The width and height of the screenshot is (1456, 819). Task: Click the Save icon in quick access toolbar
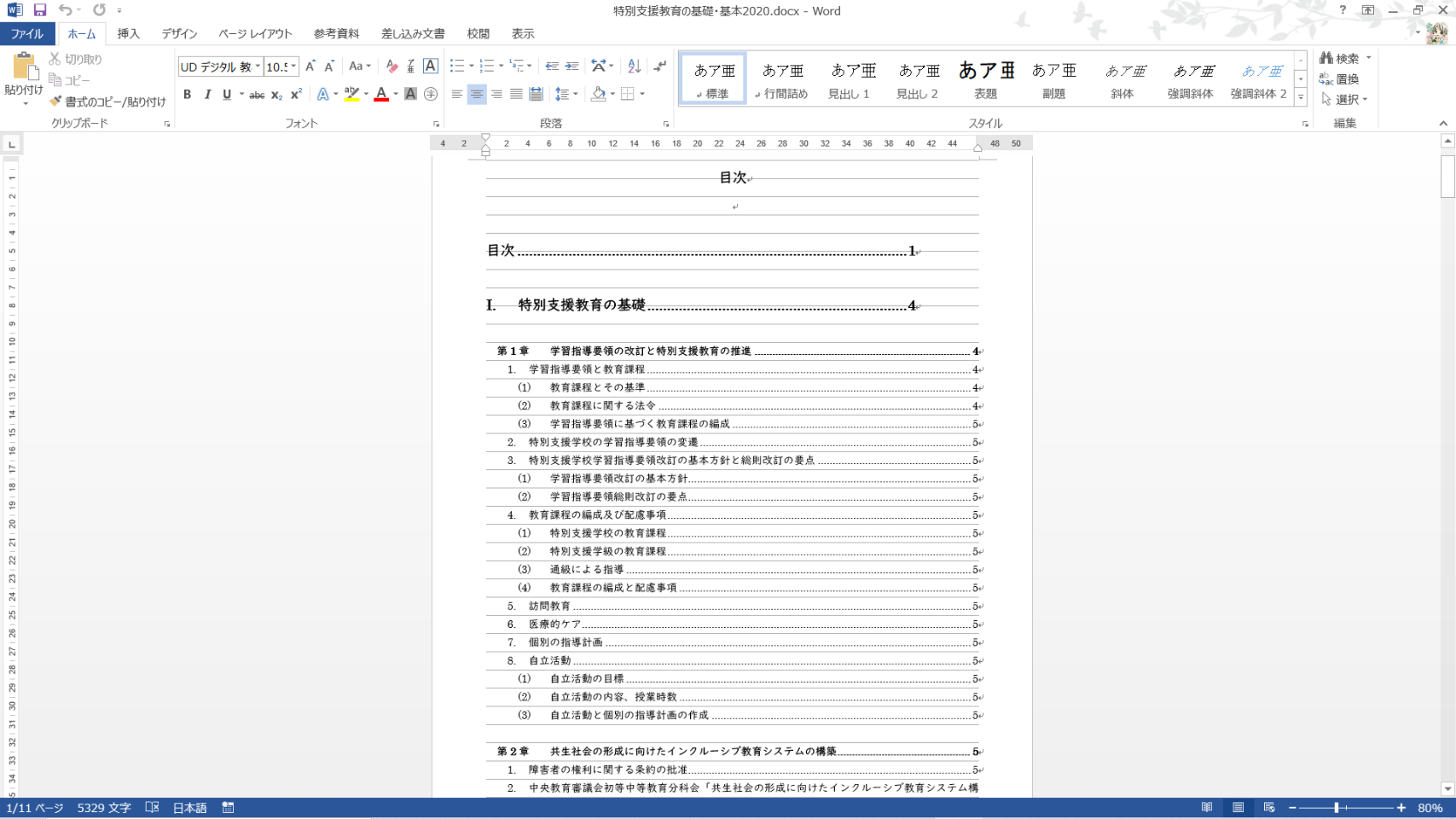pos(39,10)
